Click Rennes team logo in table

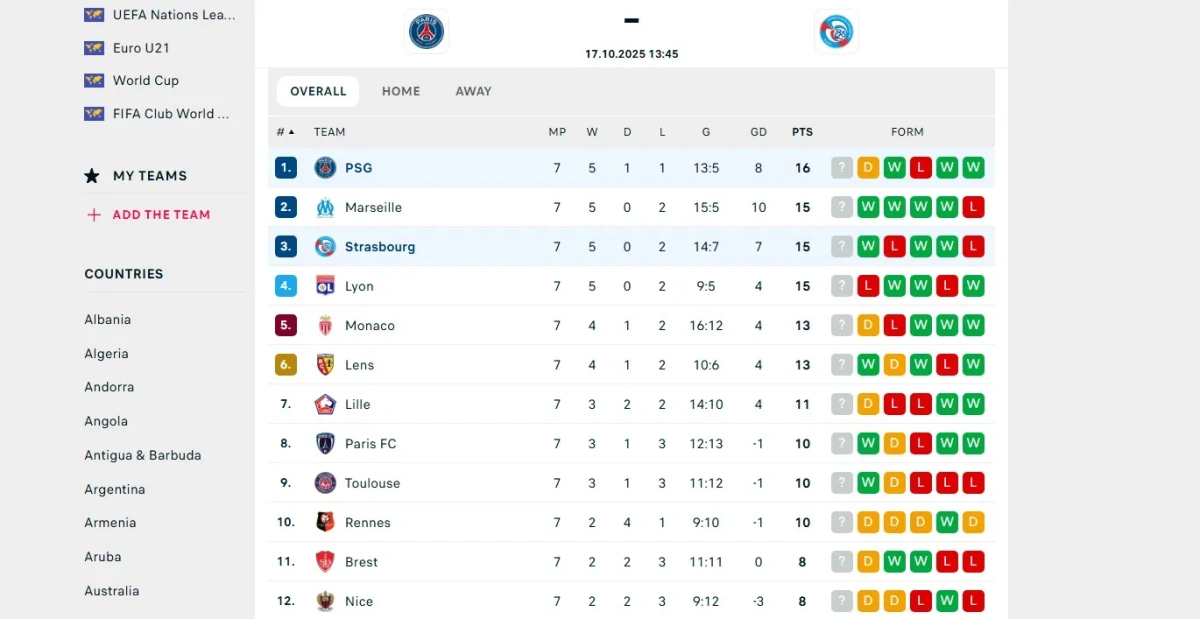coord(325,522)
